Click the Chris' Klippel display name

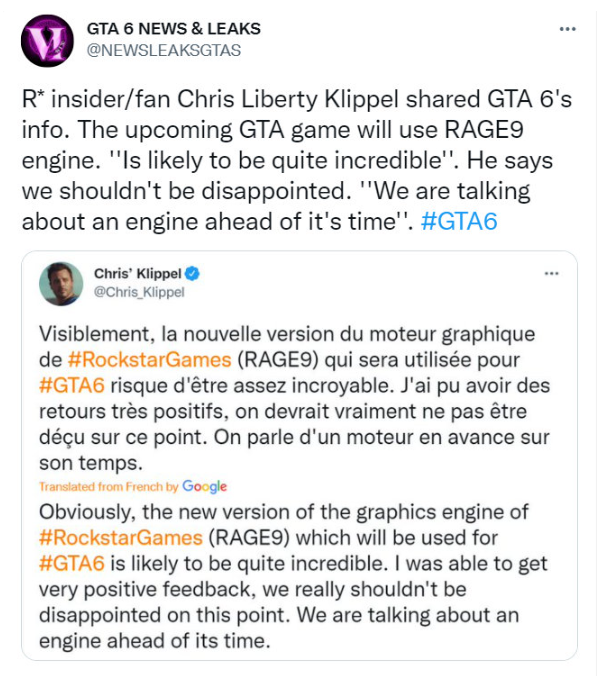pos(138,273)
